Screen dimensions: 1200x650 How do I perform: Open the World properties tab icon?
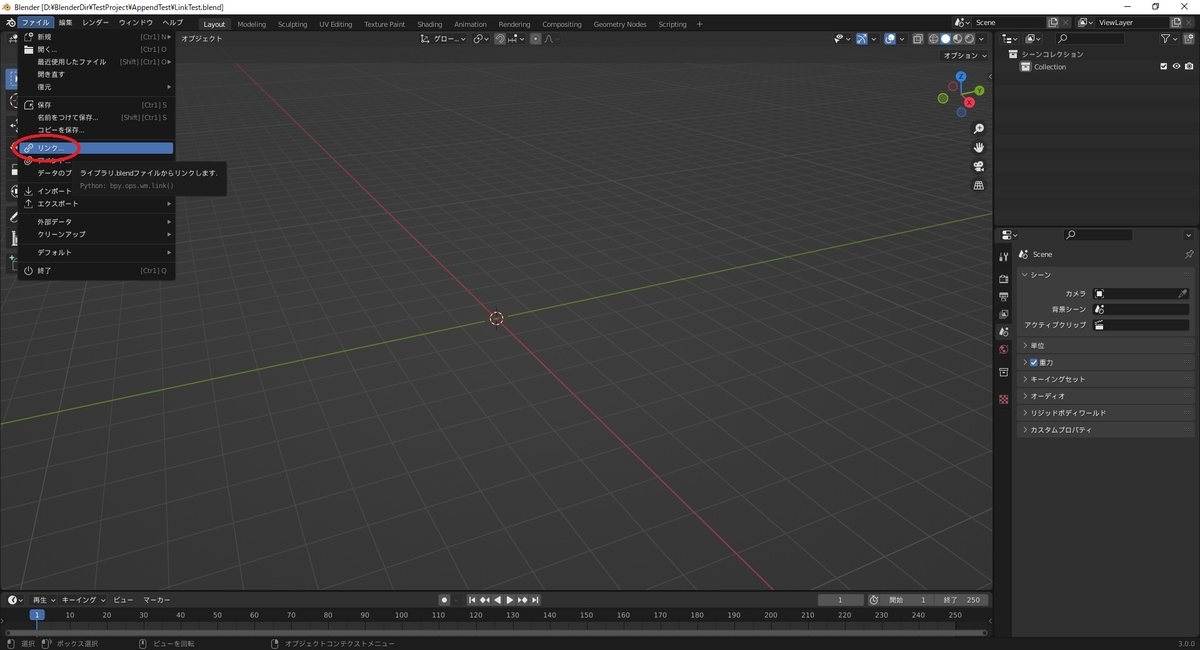(1003, 349)
